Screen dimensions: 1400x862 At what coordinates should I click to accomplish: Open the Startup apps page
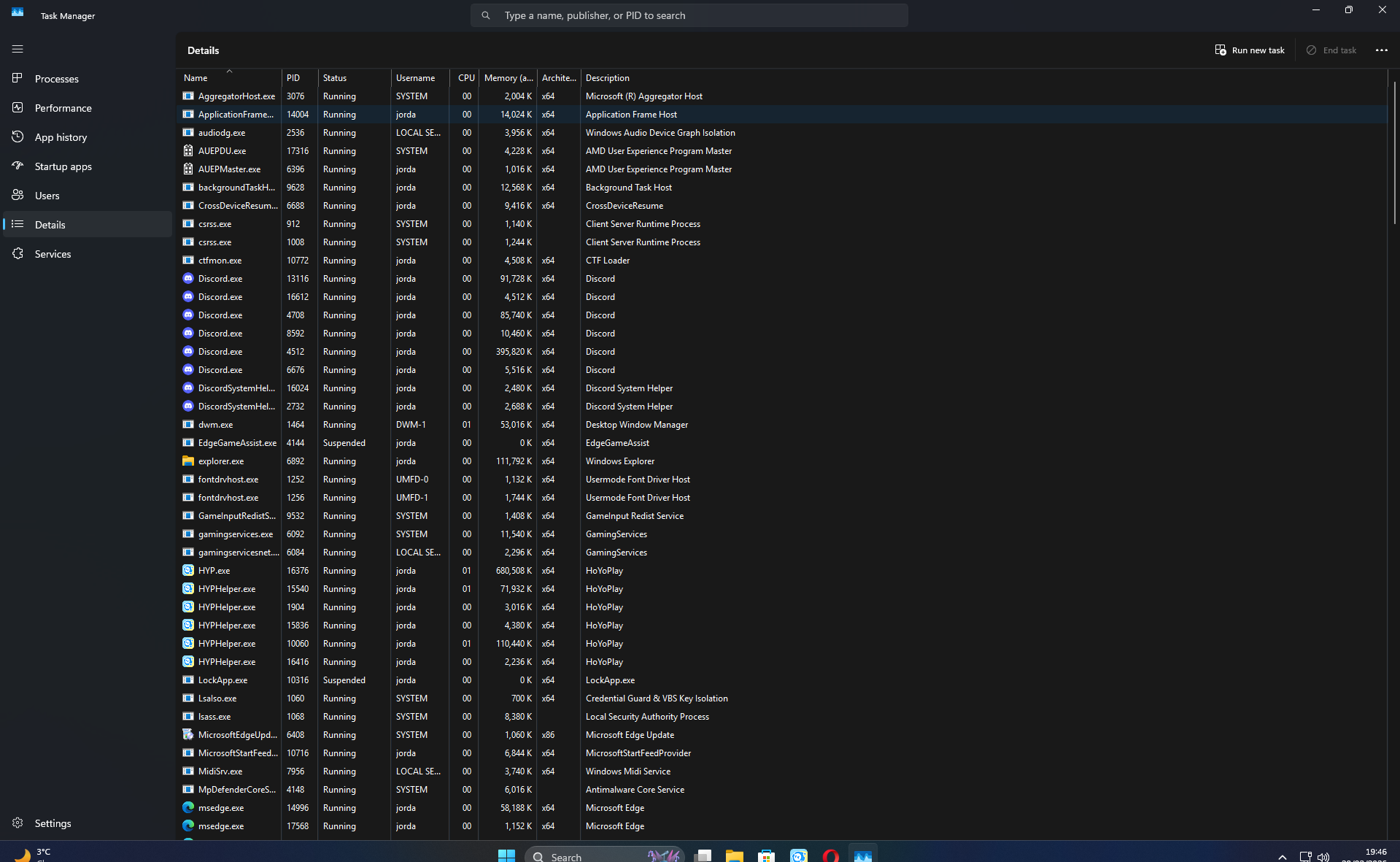[x=88, y=166]
